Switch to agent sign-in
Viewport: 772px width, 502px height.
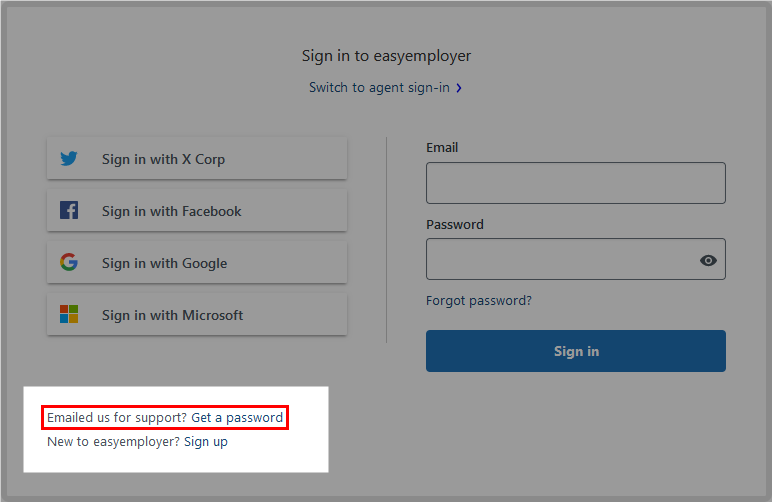379,88
